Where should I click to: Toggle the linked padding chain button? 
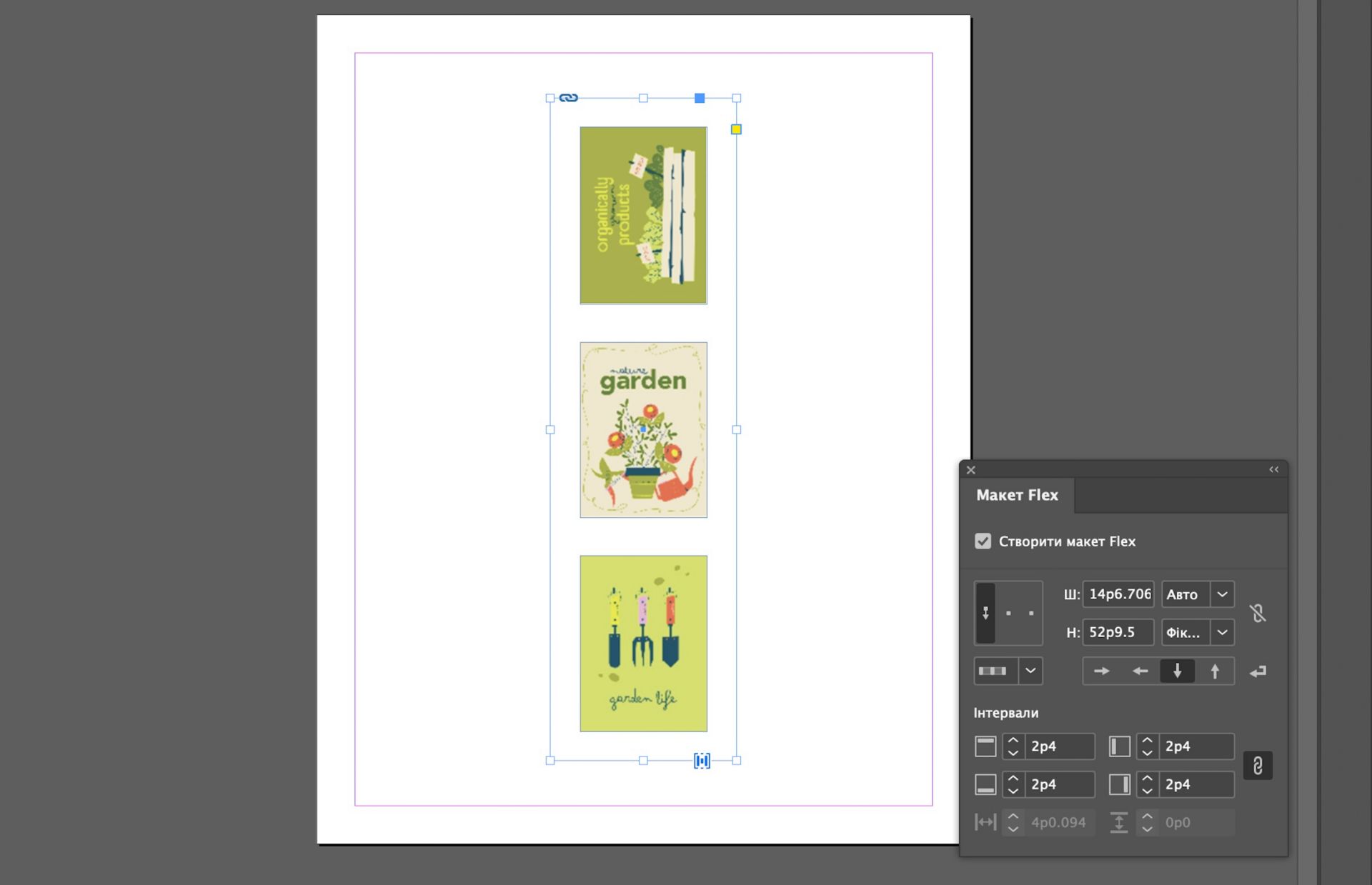[x=1258, y=765]
